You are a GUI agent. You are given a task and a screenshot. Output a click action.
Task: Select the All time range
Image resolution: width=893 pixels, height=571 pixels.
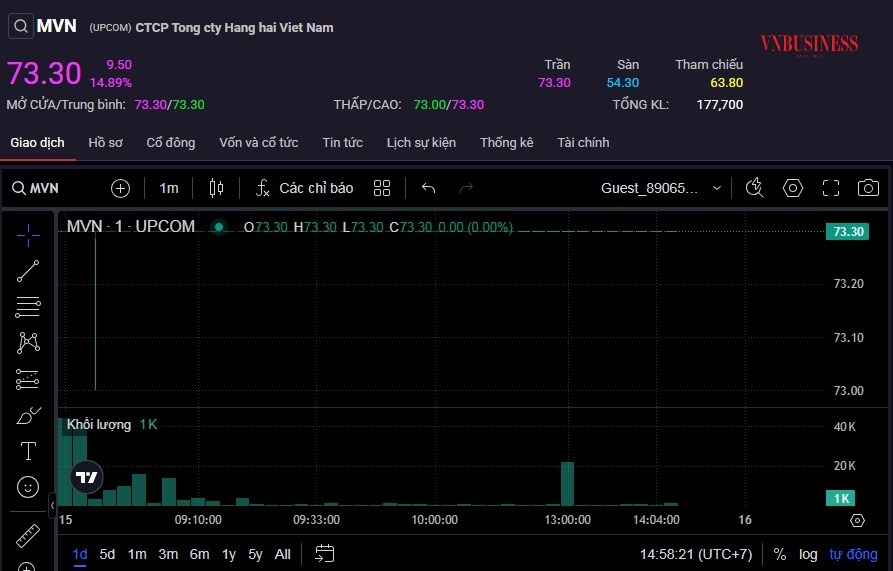point(282,554)
